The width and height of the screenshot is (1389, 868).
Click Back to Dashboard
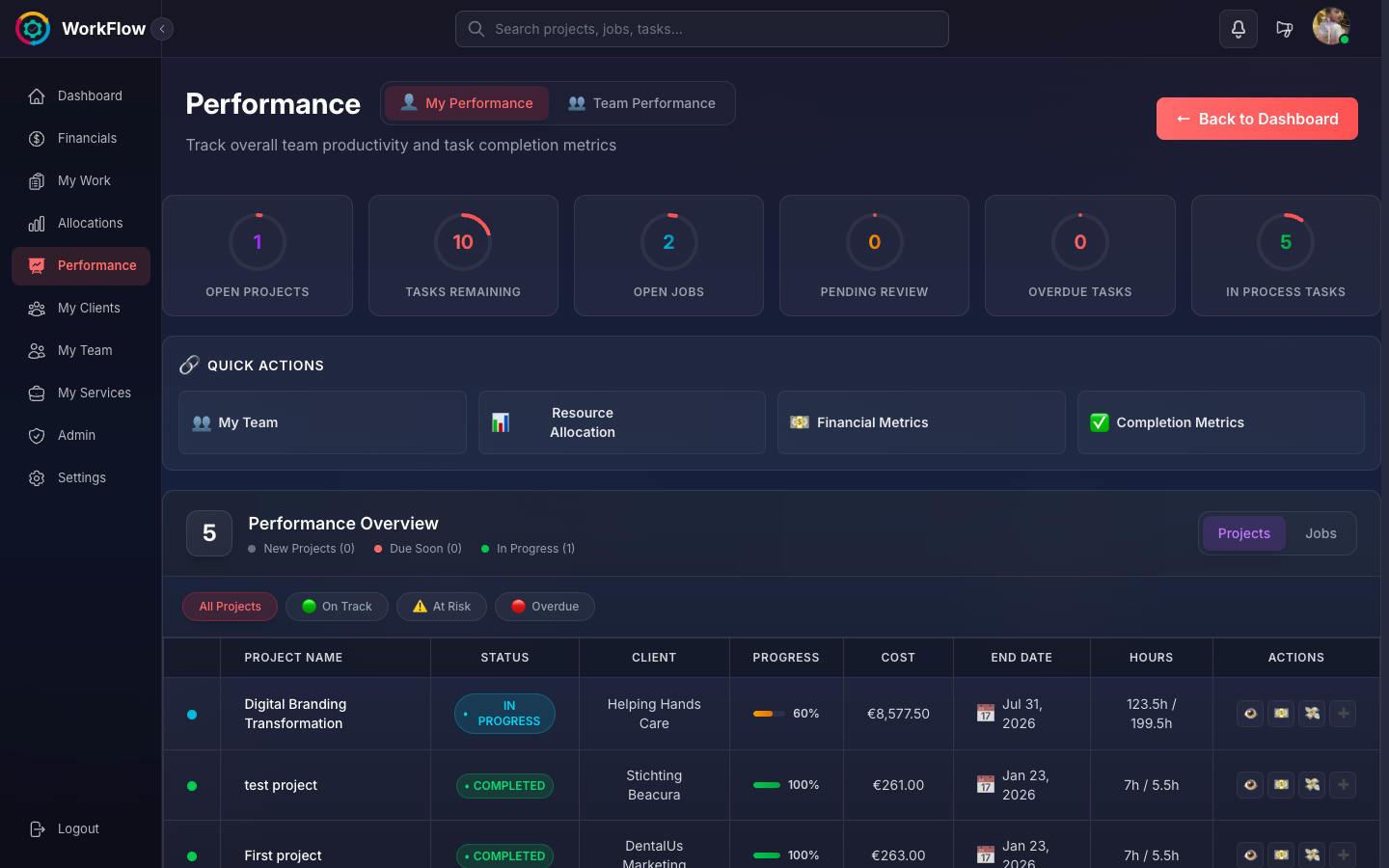pyautogui.click(x=1257, y=119)
